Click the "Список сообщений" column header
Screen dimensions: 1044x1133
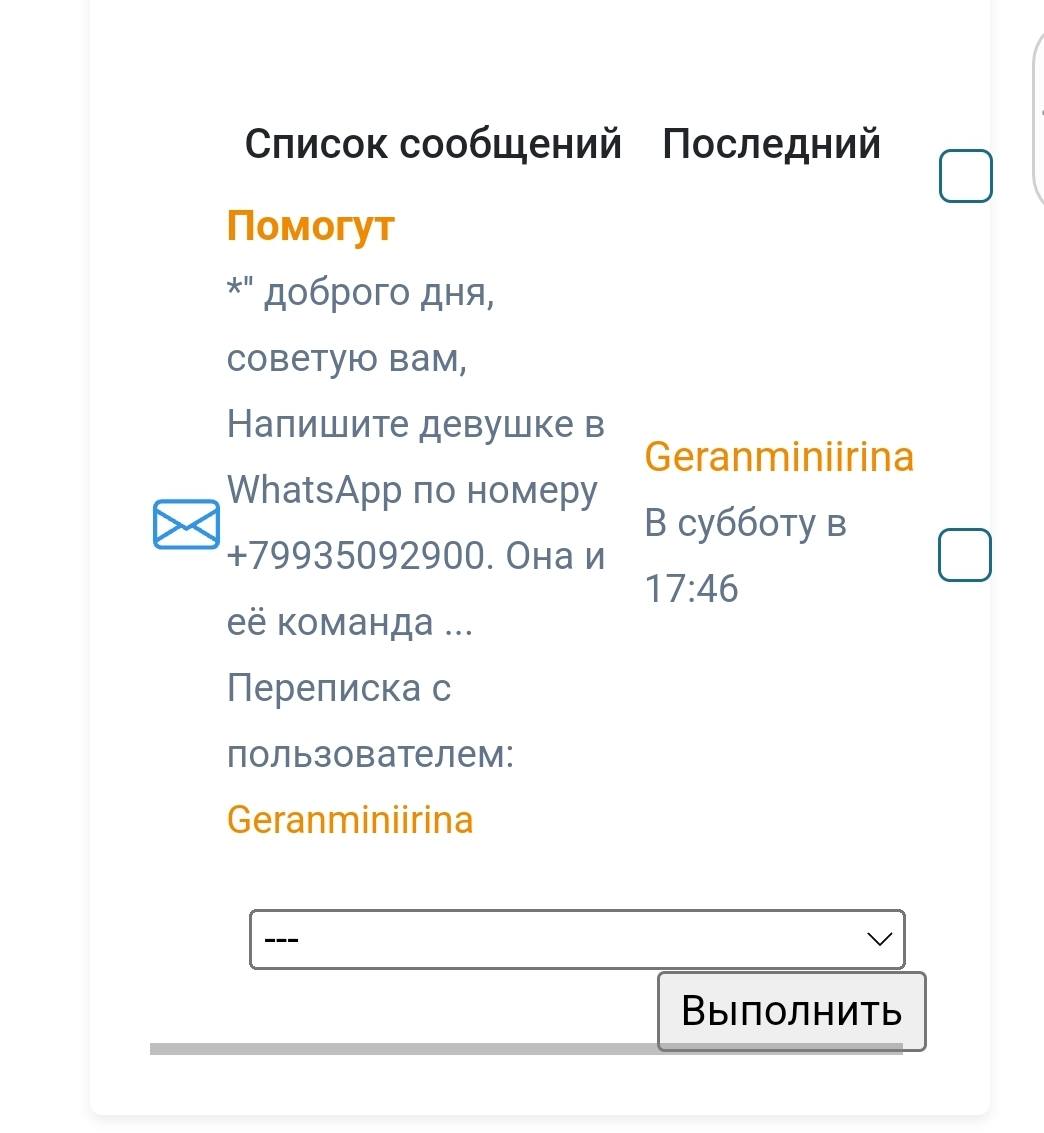coord(433,144)
